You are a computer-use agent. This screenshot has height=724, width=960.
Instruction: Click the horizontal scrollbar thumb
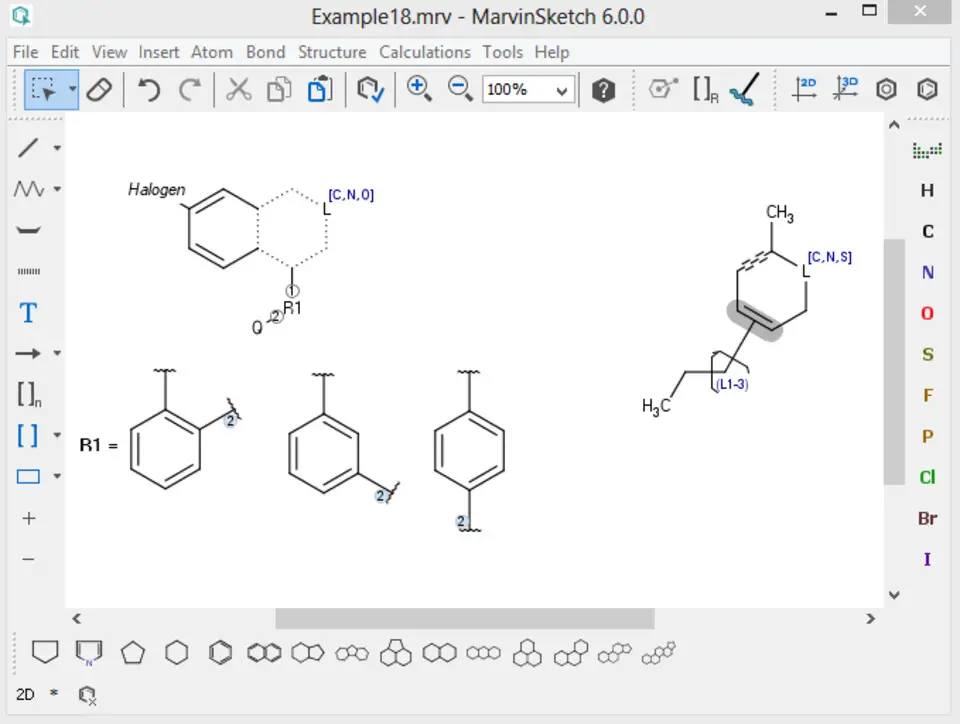coord(465,619)
